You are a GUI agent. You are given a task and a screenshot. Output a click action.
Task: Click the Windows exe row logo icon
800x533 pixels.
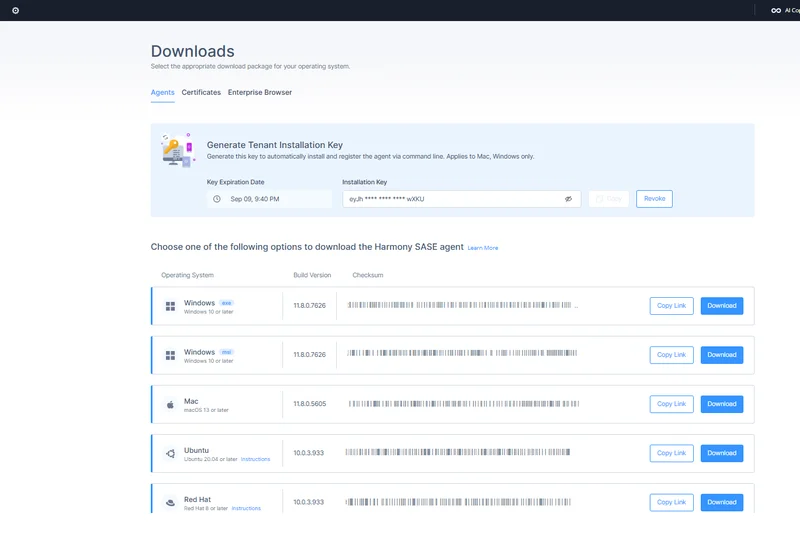coord(170,306)
